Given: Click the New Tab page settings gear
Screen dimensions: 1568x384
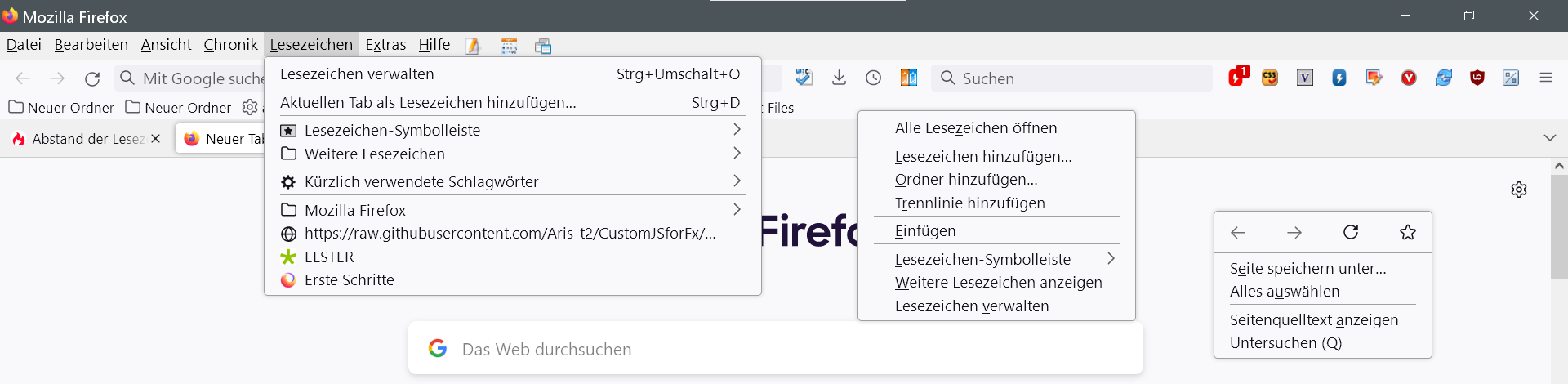Looking at the screenshot, I should [1518, 190].
